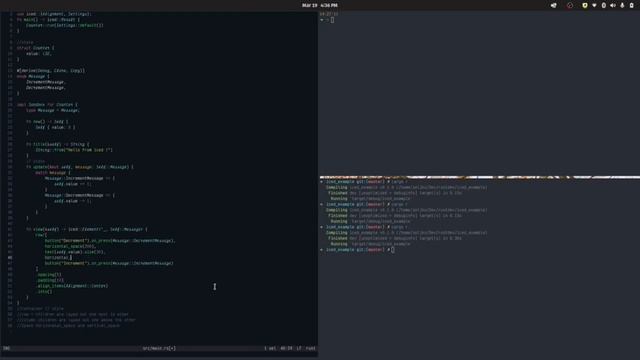This screenshot has height=360, width=640.
Task: Click the microphone icon in the system tray
Action: 622,5
